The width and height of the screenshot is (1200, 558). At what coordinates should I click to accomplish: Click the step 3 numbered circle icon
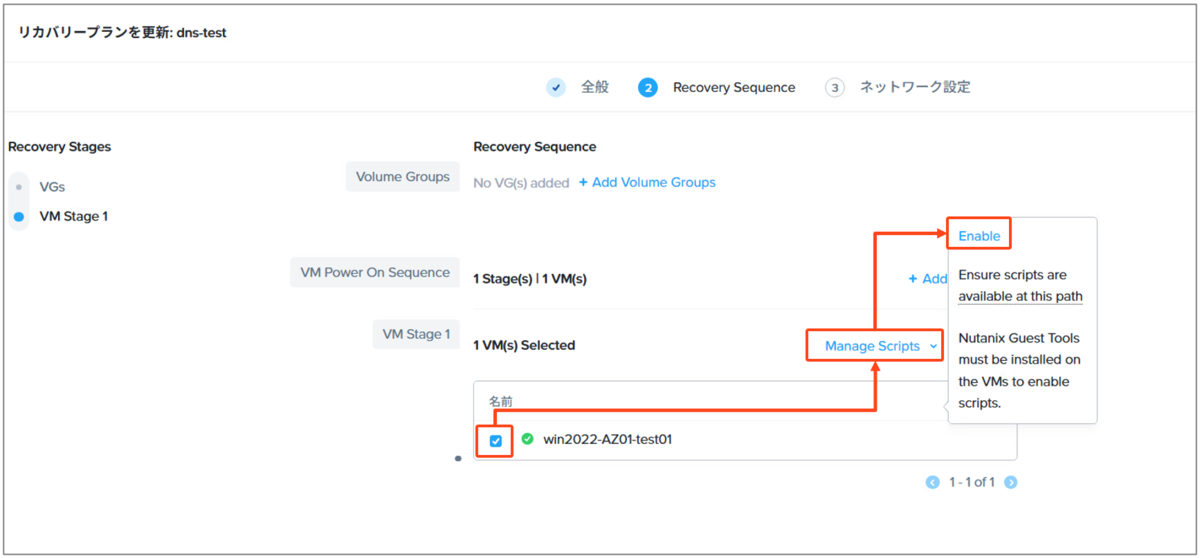[x=835, y=87]
